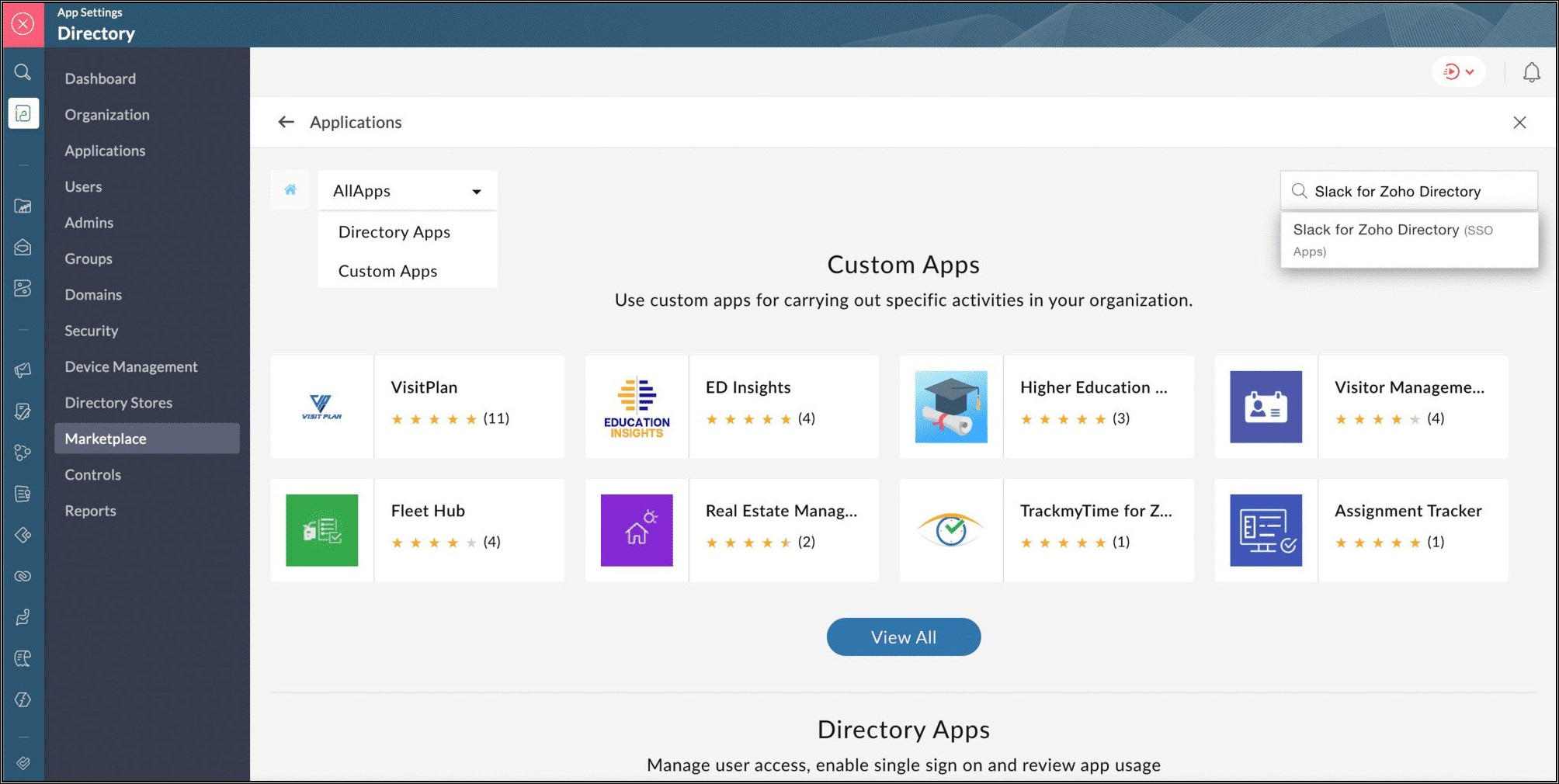Select Directory Apps from dropdown list
This screenshot has height=784, width=1559.
point(394,232)
